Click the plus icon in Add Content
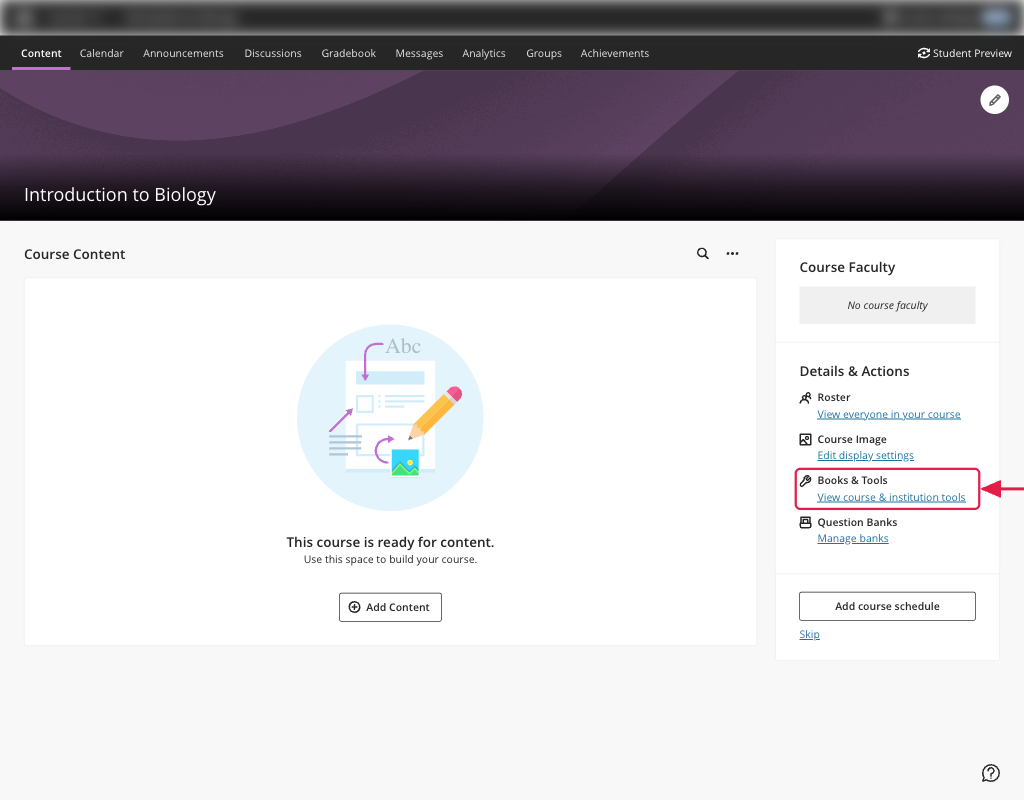The height and width of the screenshot is (800, 1024). (x=354, y=607)
